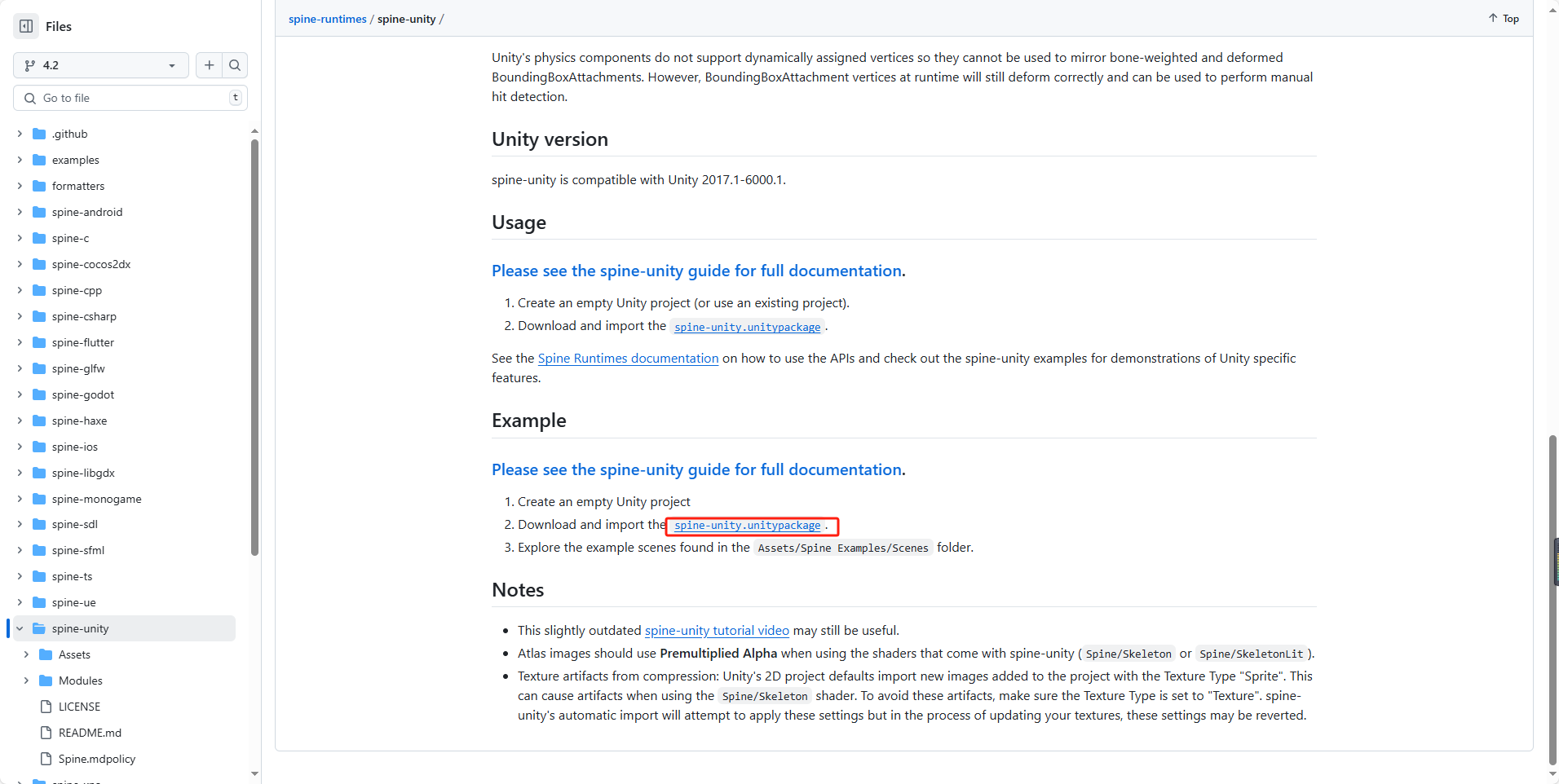Click the file tree vertical scrollbar

(254, 347)
